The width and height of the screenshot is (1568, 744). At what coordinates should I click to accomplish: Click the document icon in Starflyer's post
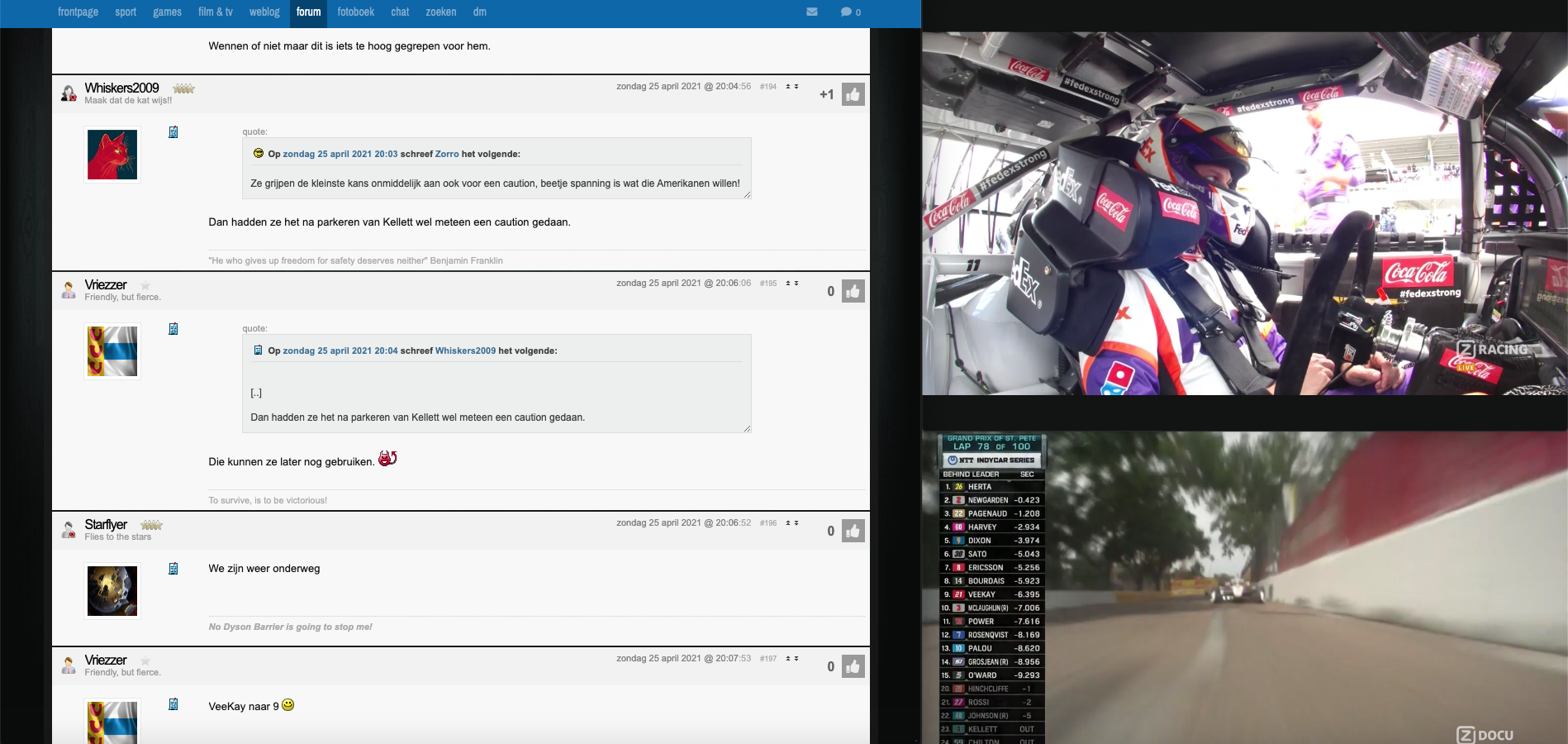[173, 569]
